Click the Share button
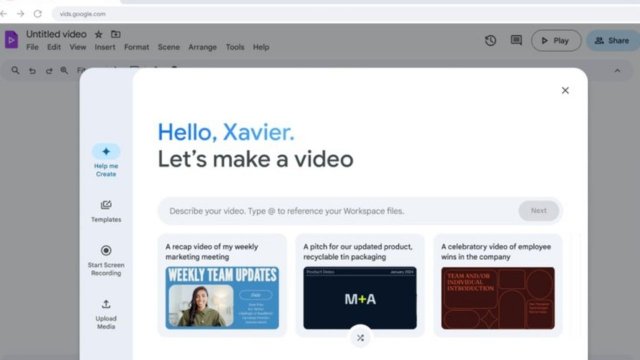 613,40
